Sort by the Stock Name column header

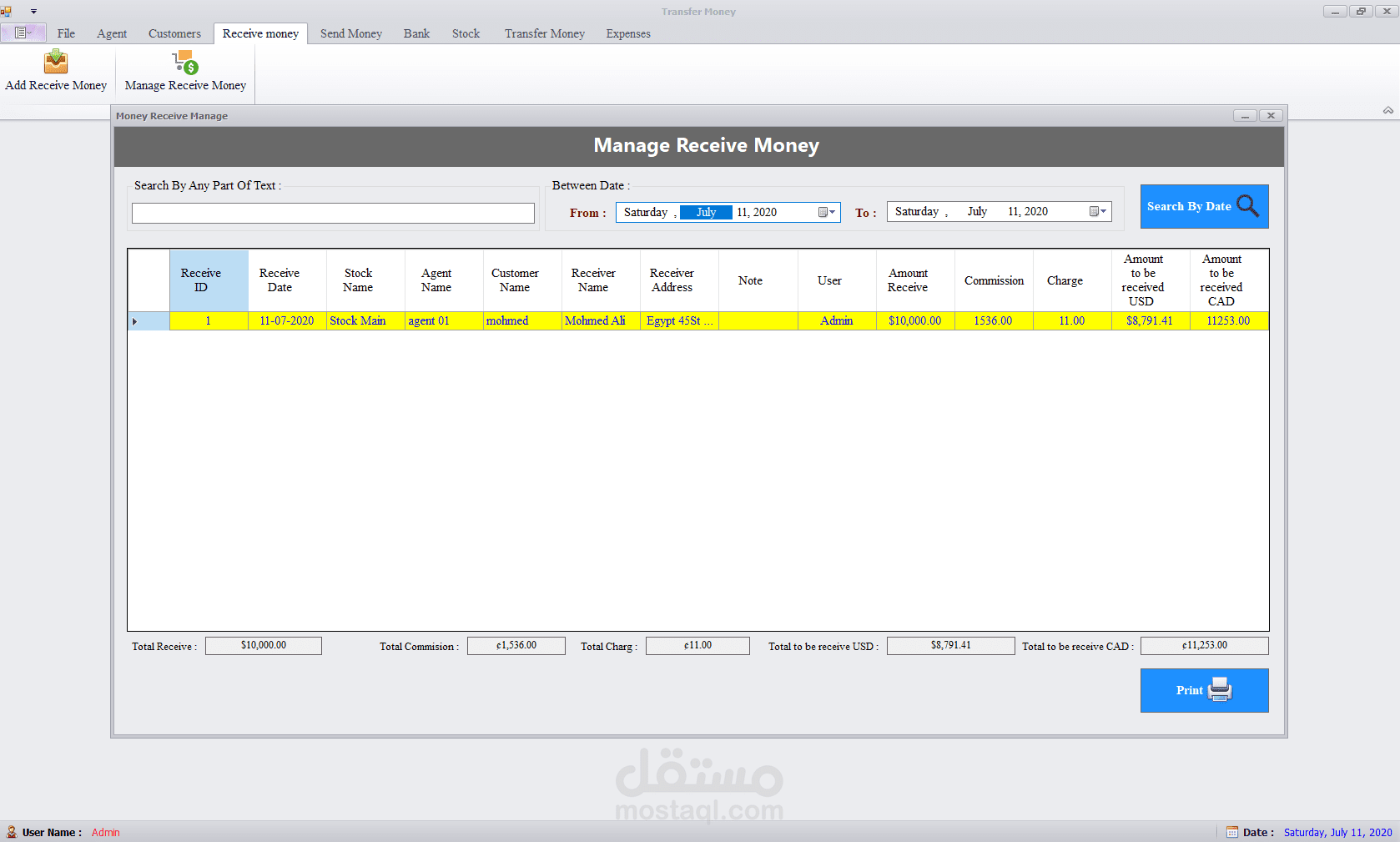tap(365, 280)
